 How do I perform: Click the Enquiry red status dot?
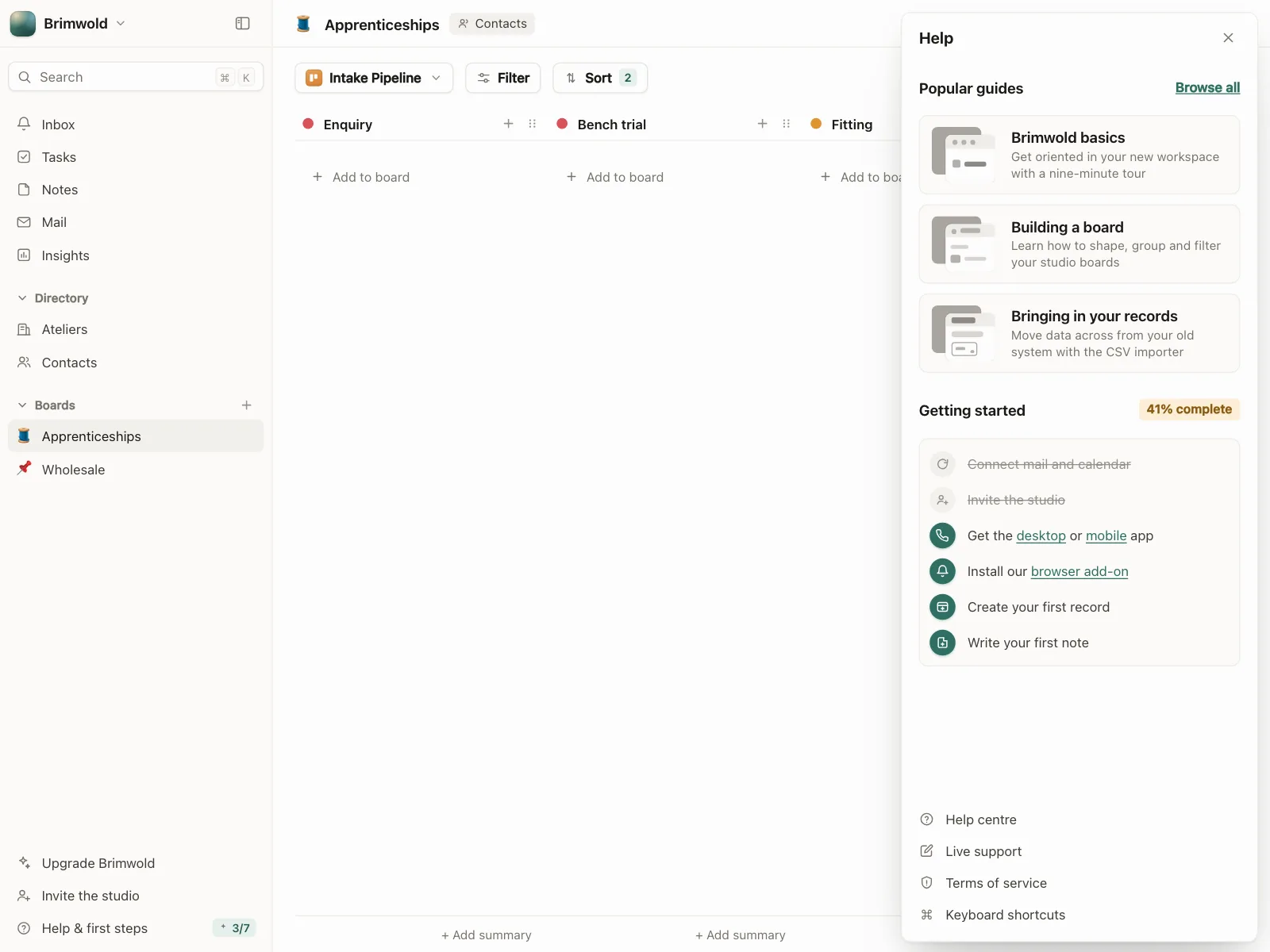pyautogui.click(x=308, y=124)
